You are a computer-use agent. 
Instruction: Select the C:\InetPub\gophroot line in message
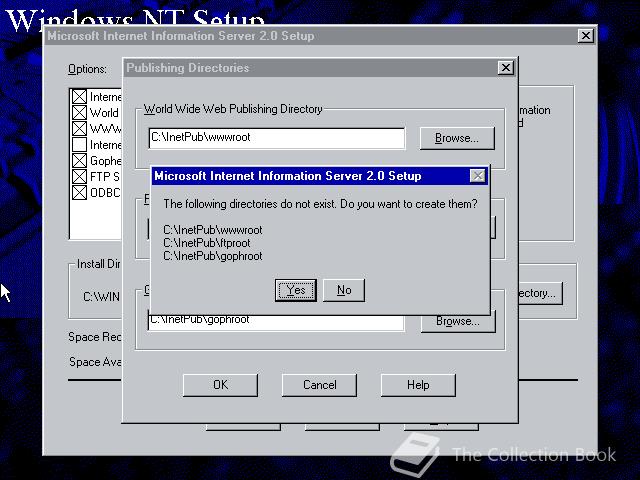(213, 256)
